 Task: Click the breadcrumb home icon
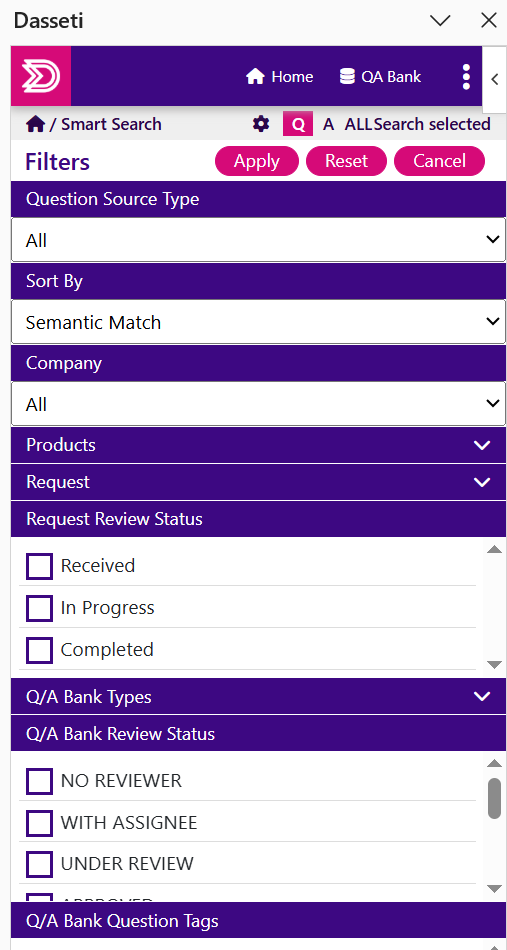click(x=35, y=124)
